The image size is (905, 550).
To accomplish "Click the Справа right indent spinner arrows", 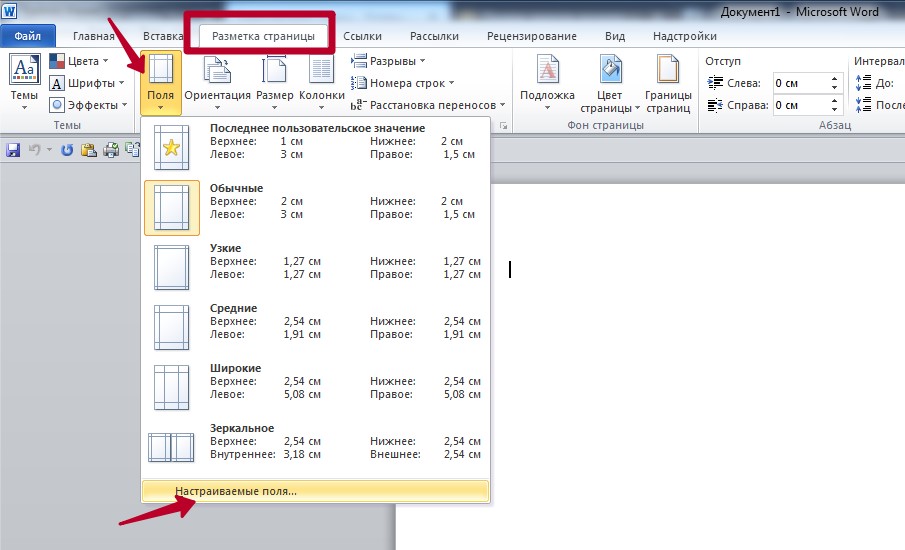I will (835, 105).
